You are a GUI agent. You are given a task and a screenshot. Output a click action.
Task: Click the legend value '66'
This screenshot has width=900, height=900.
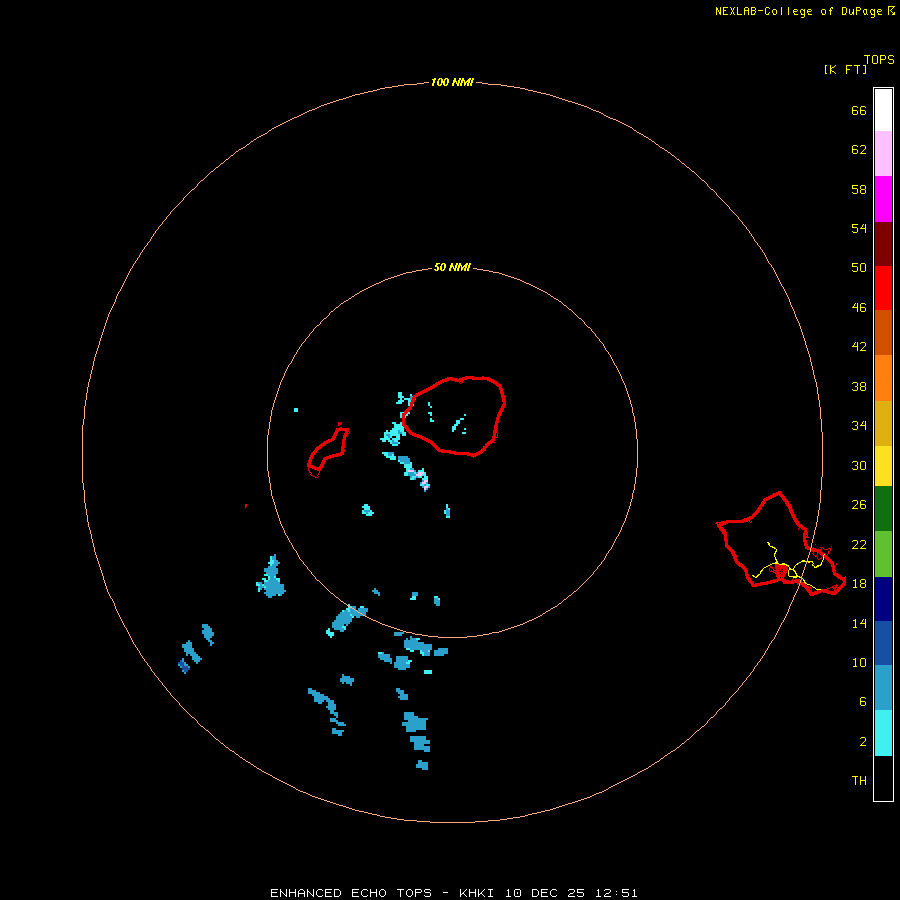pyautogui.click(x=859, y=110)
